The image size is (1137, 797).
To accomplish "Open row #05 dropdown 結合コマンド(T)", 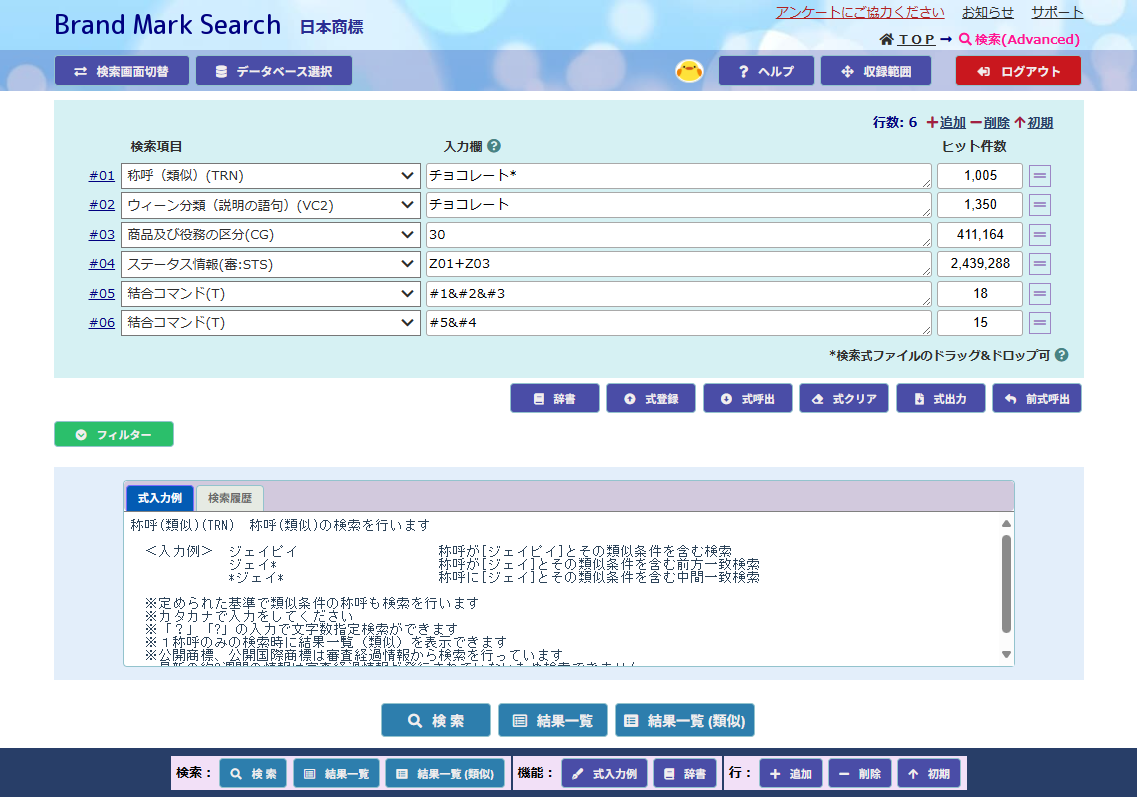I will point(270,293).
